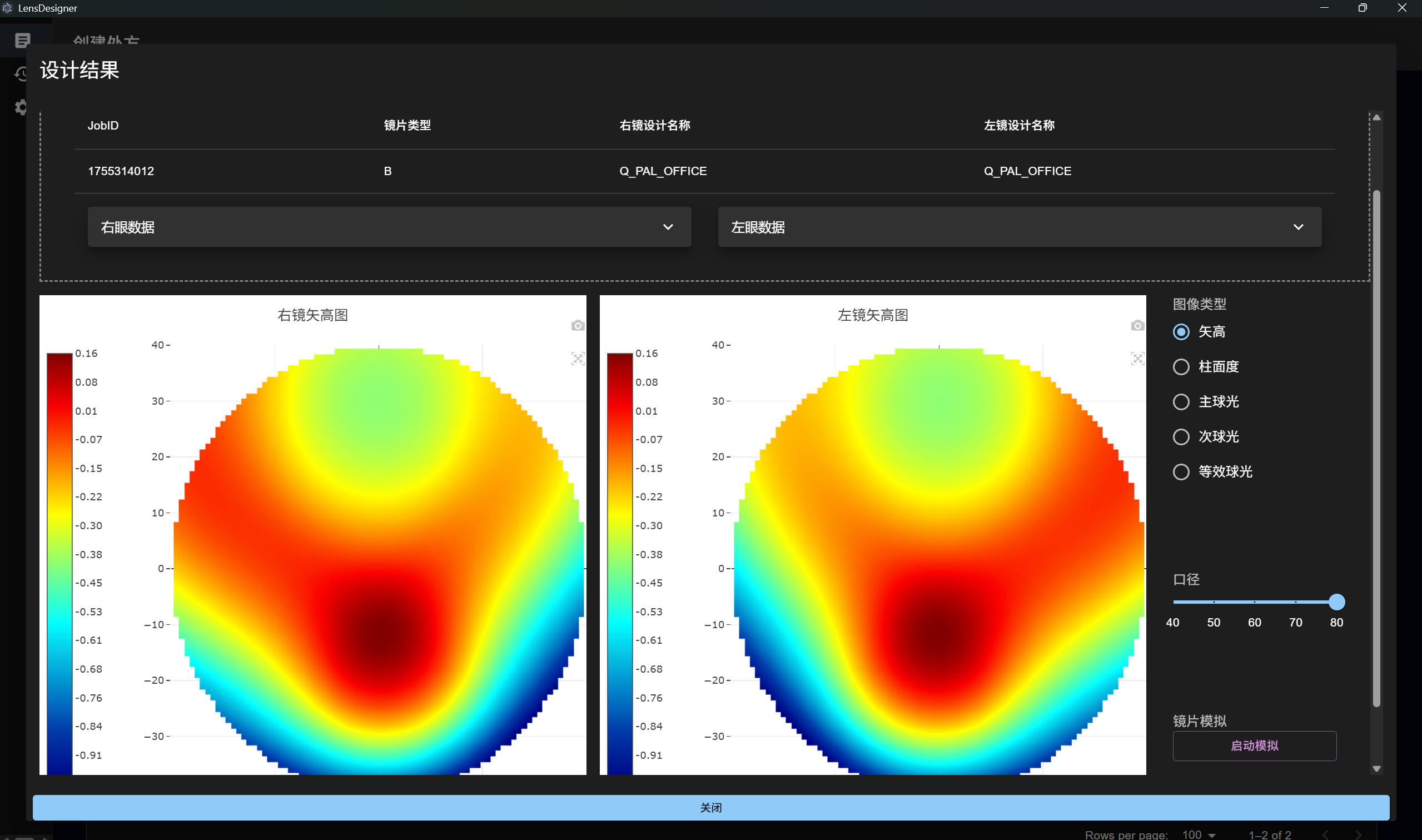1422x840 pixels.
Task: Restore down the LensDesigner window
Action: tap(1363, 8)
